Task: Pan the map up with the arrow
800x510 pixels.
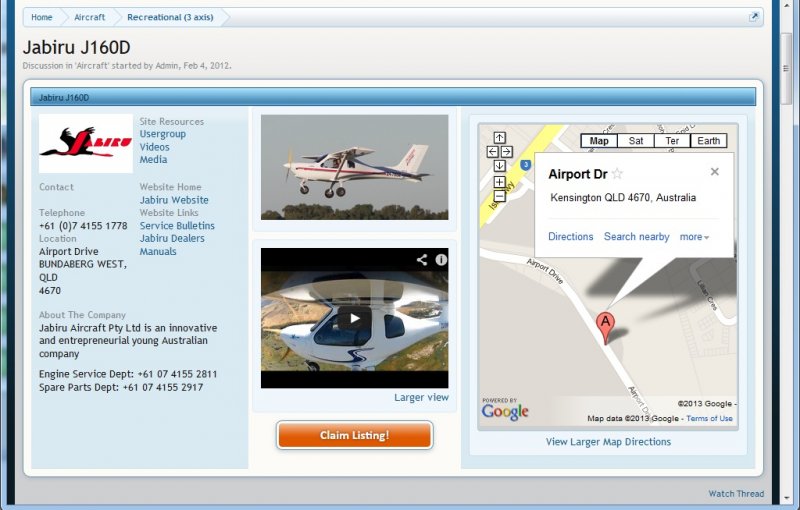Action: (499, 138)
